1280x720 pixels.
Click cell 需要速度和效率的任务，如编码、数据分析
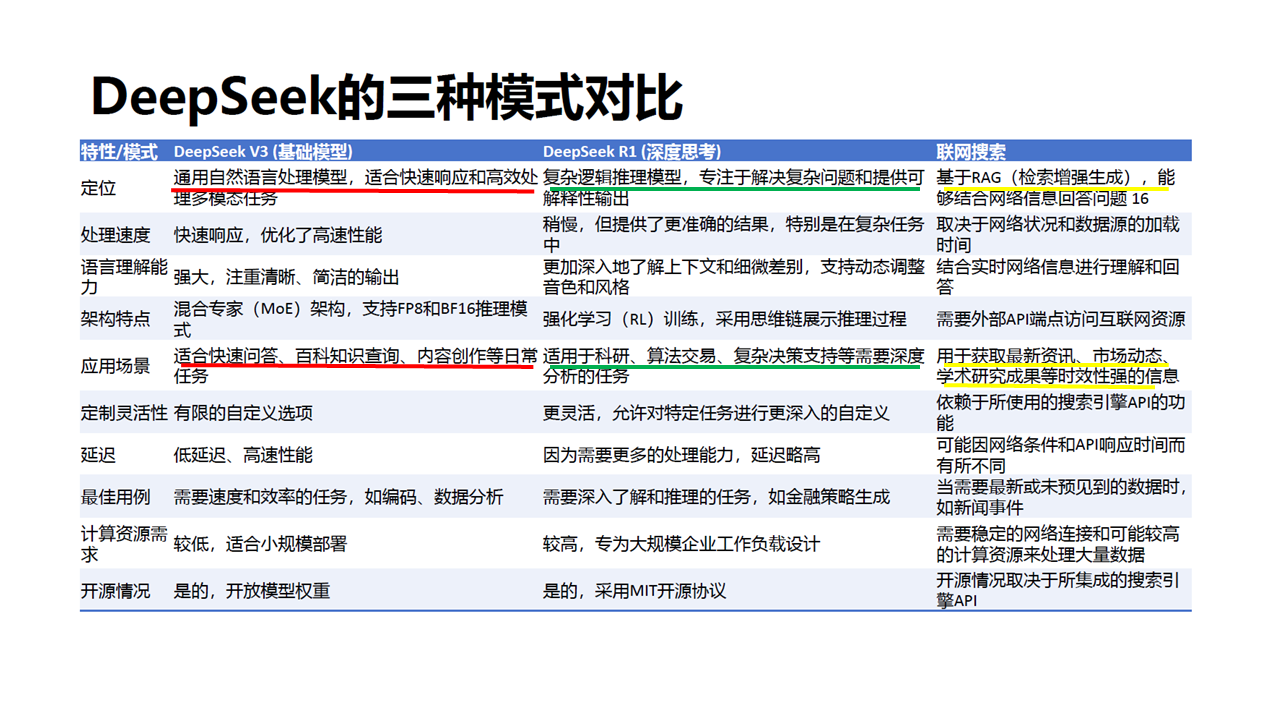click(x=339, y=497)
